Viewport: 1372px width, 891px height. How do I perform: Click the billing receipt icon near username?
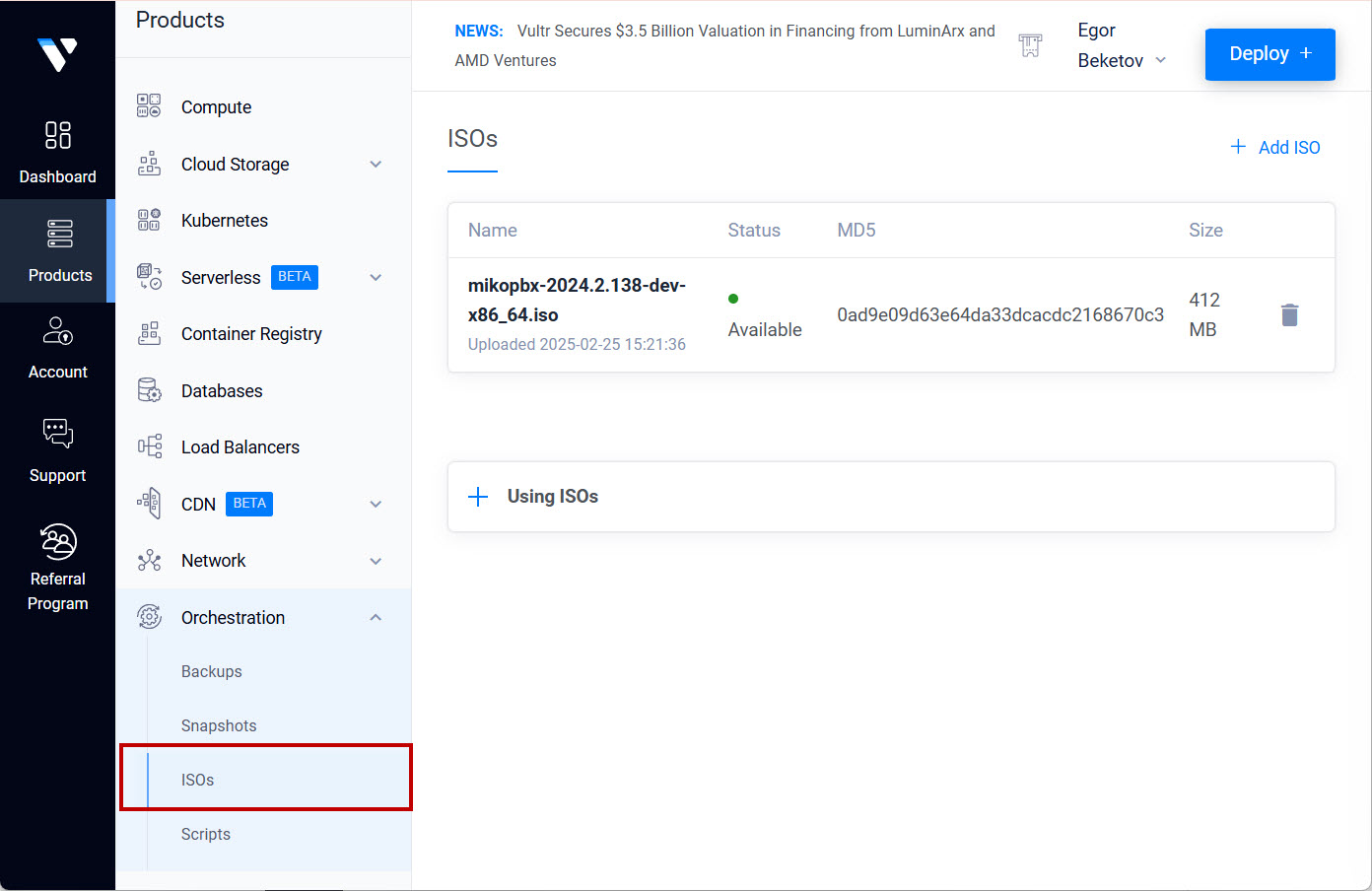click(1030, 45)
